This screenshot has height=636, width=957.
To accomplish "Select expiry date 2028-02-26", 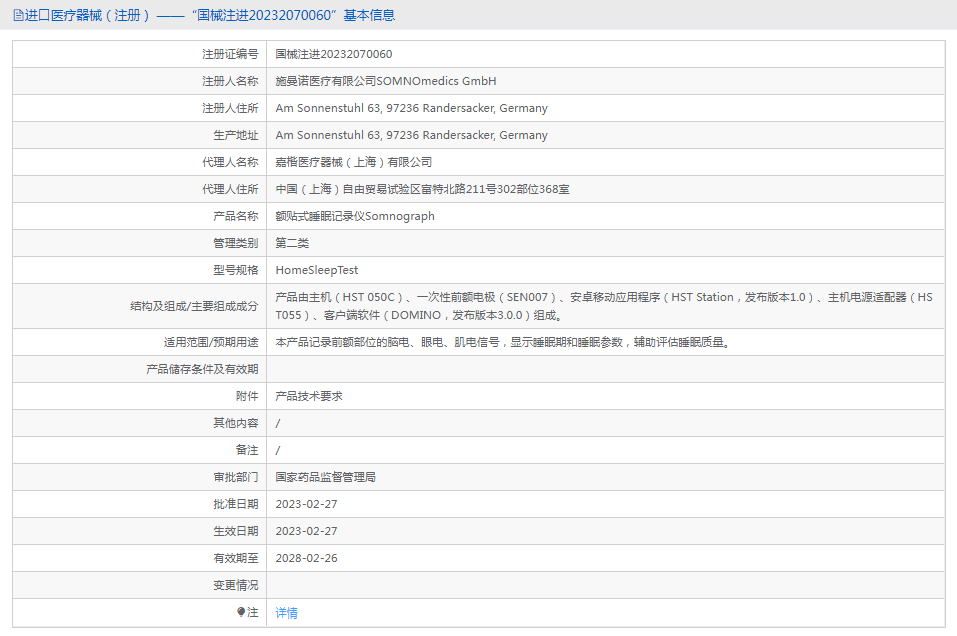I will [306, 558].
